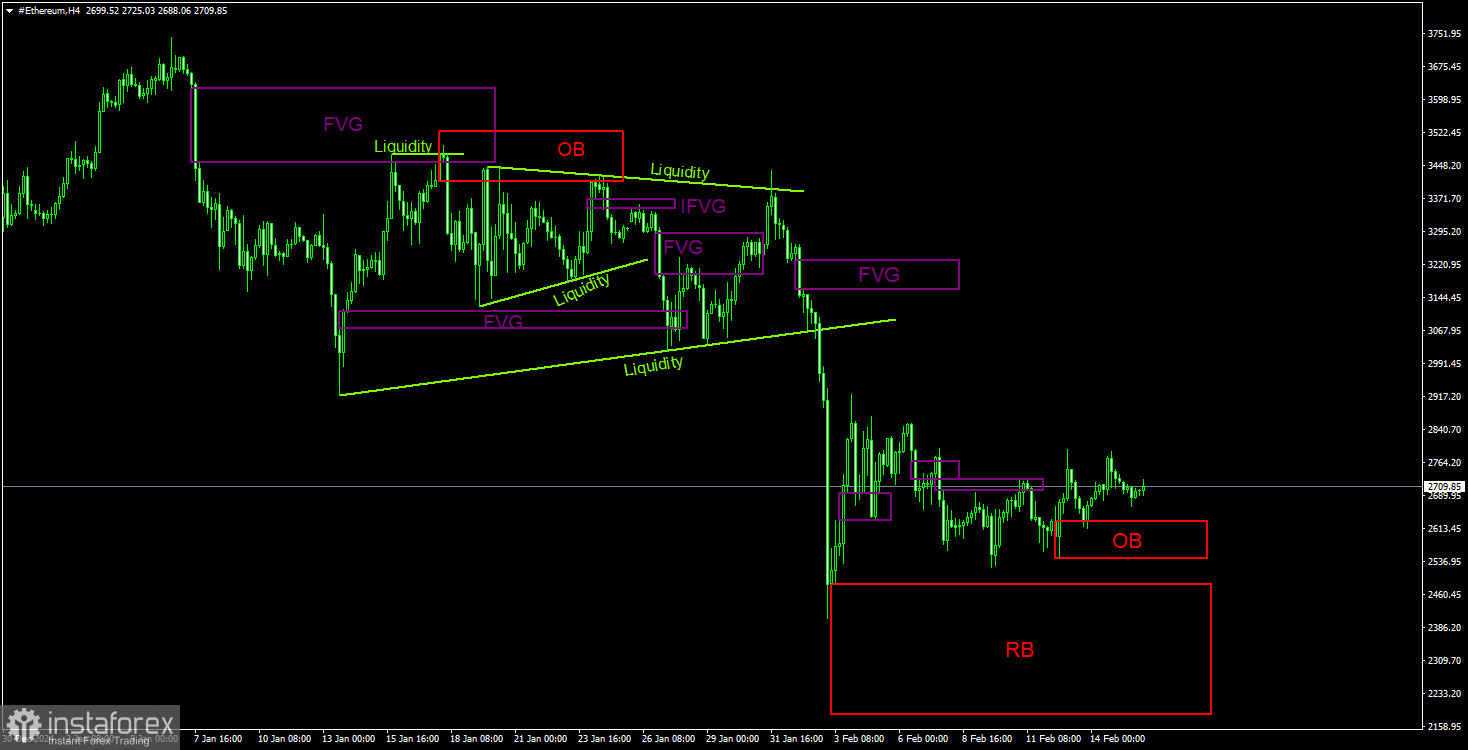This screenshot has height=750, width=1468.
Task: Click the 6 Feb 00:00 time label
Action: pos(923,739)
